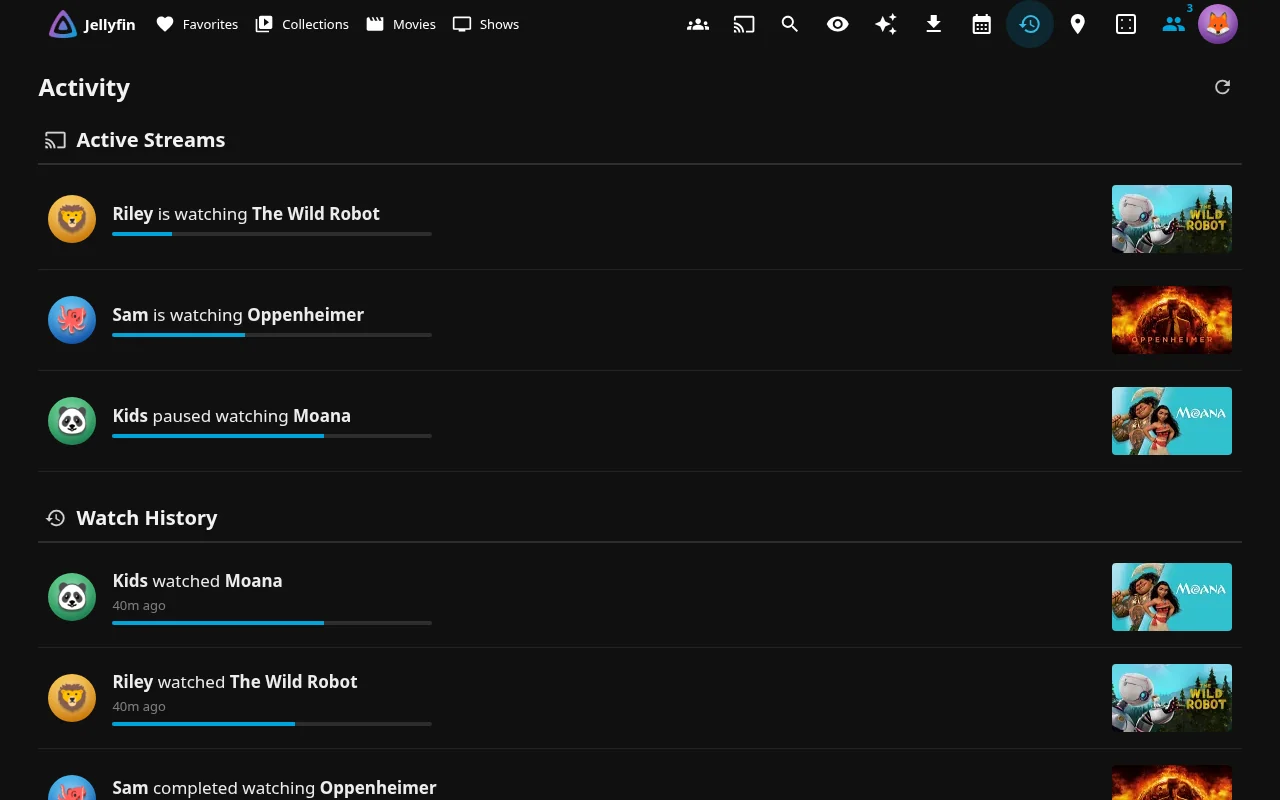1280x800 pixels.
Task: Click the cast to device icon
Action: pyautogui.click(x=744, y=24)
